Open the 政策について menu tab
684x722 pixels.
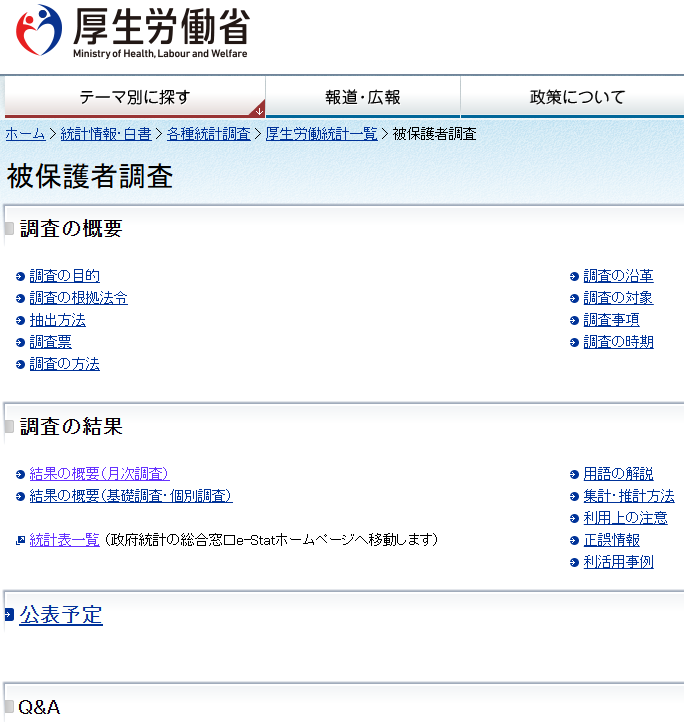577,97
